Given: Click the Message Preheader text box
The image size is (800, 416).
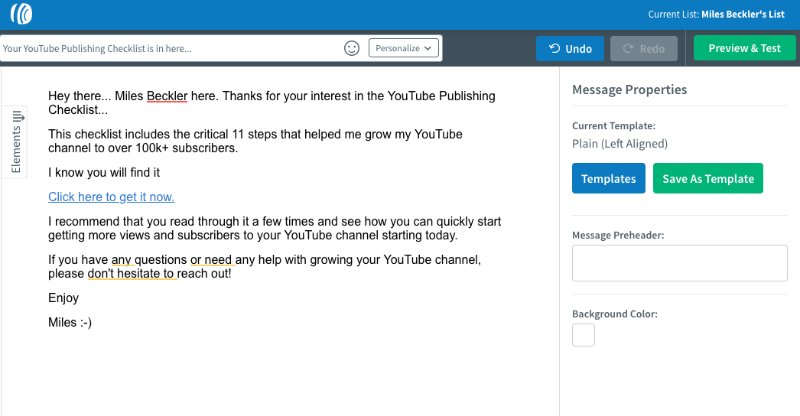Looking at the screenshot, I should 680,263.
